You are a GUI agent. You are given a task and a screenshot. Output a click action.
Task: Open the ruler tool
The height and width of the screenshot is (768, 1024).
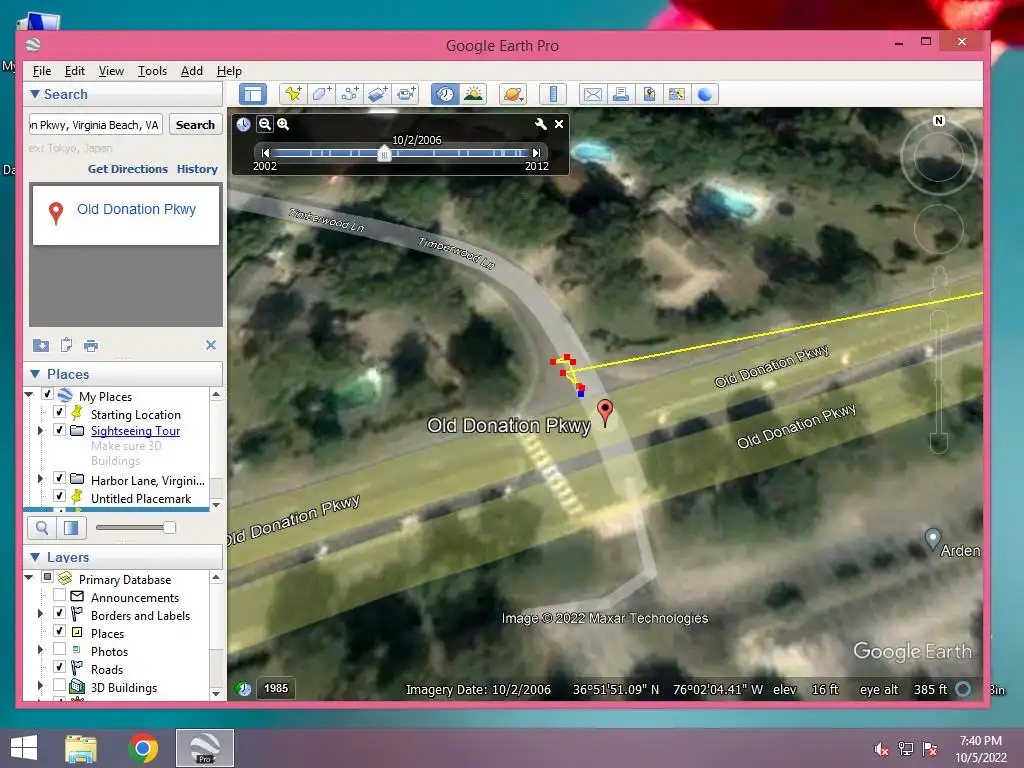[552, 94]
